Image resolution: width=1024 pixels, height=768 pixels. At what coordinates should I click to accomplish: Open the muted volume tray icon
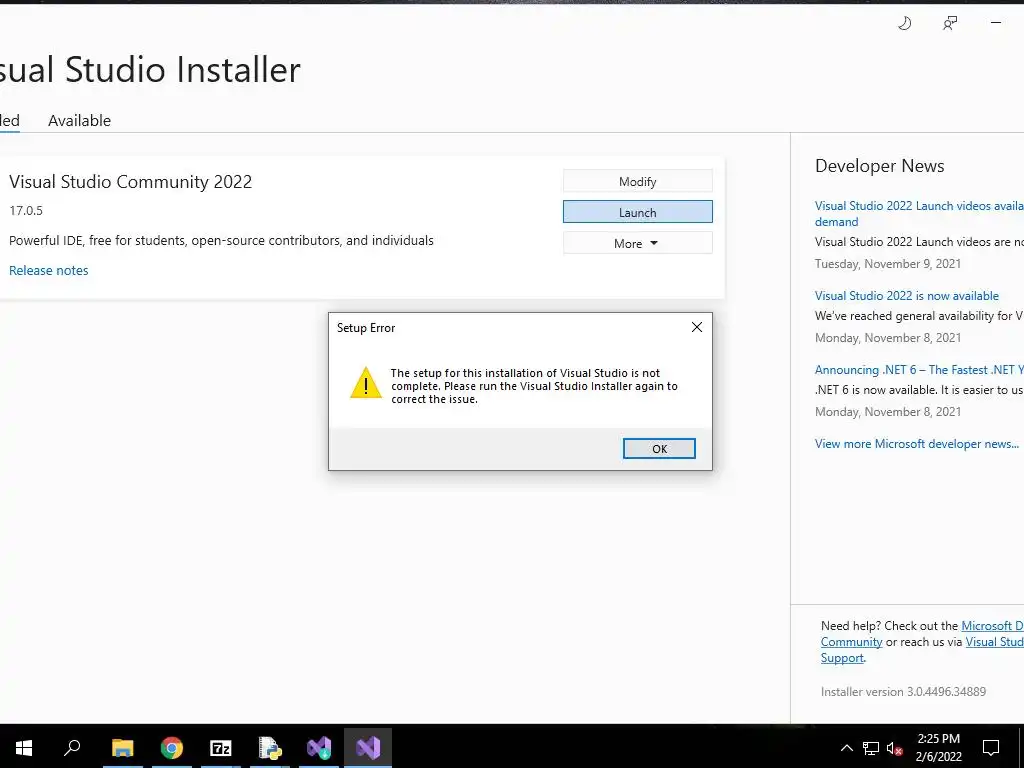(895, 748)
